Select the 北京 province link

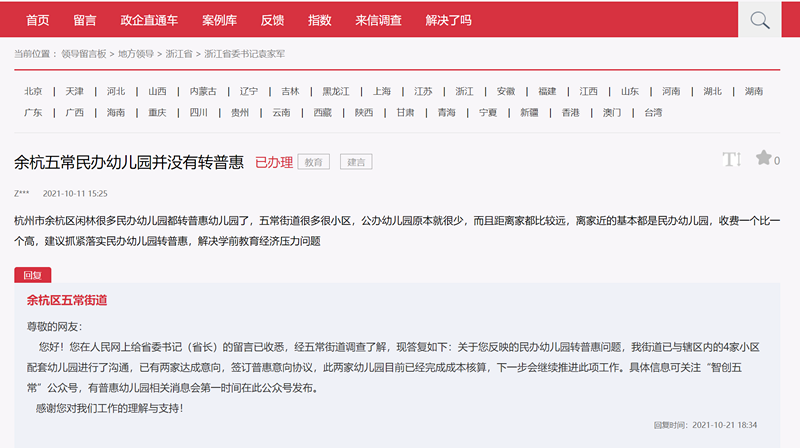coord(33,91)
